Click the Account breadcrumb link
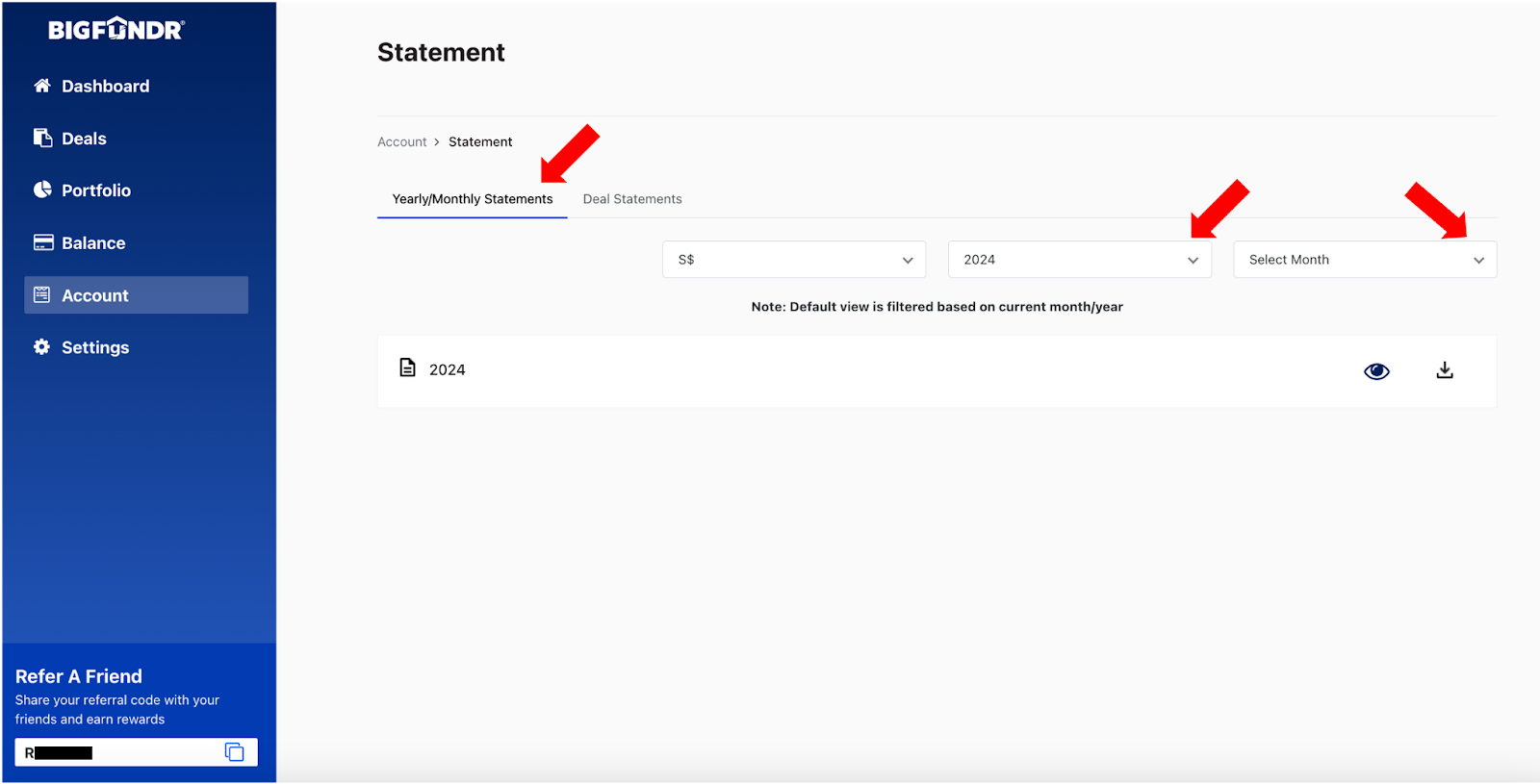Image resolution: width=1540 pixels, height=784 pixels. (x=402, y=141)
